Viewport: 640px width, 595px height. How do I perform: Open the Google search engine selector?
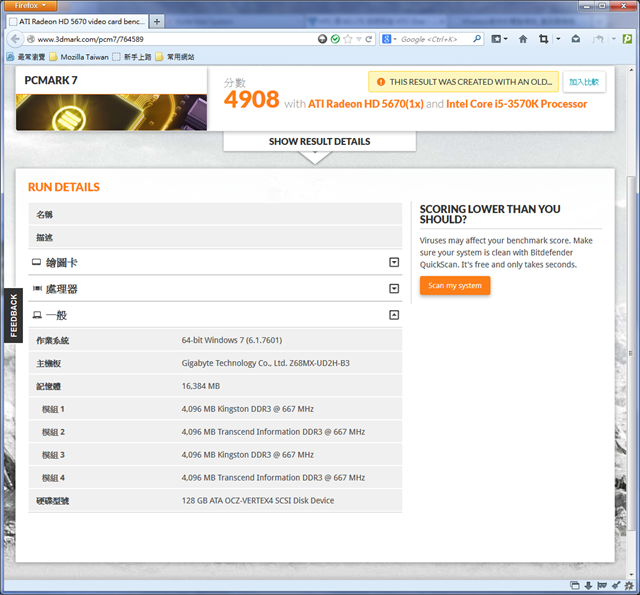point(389,39)
